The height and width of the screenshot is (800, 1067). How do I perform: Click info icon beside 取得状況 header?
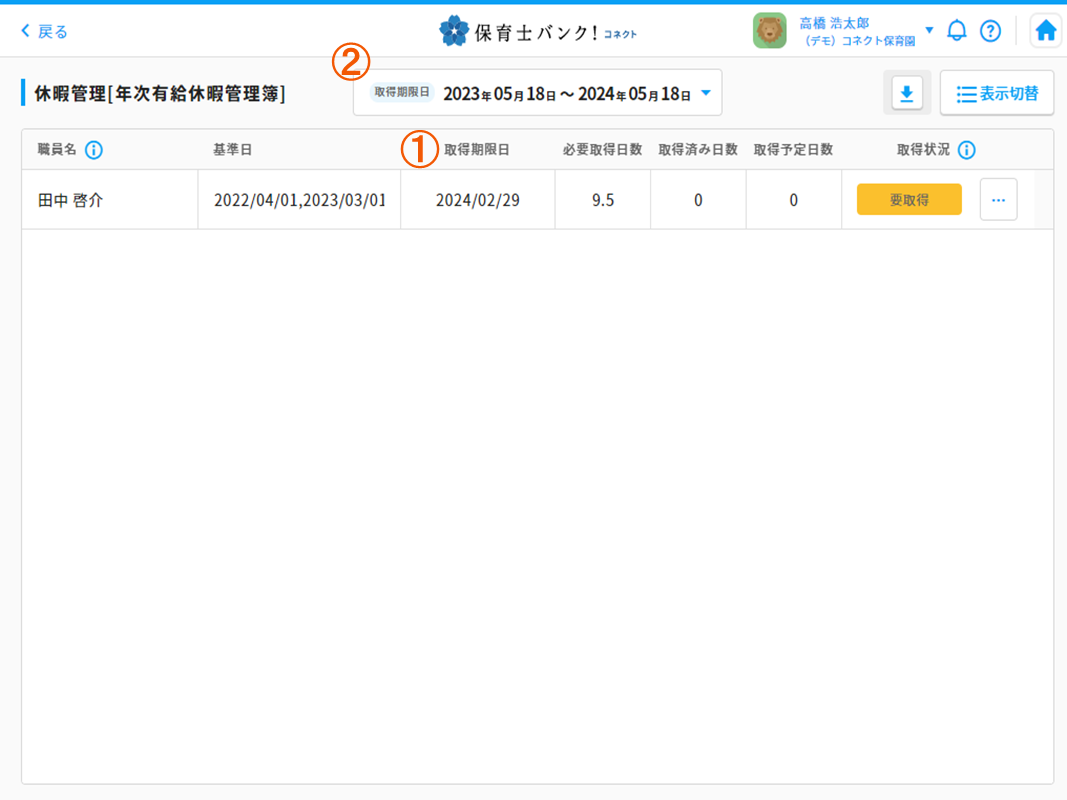[966, 150]
